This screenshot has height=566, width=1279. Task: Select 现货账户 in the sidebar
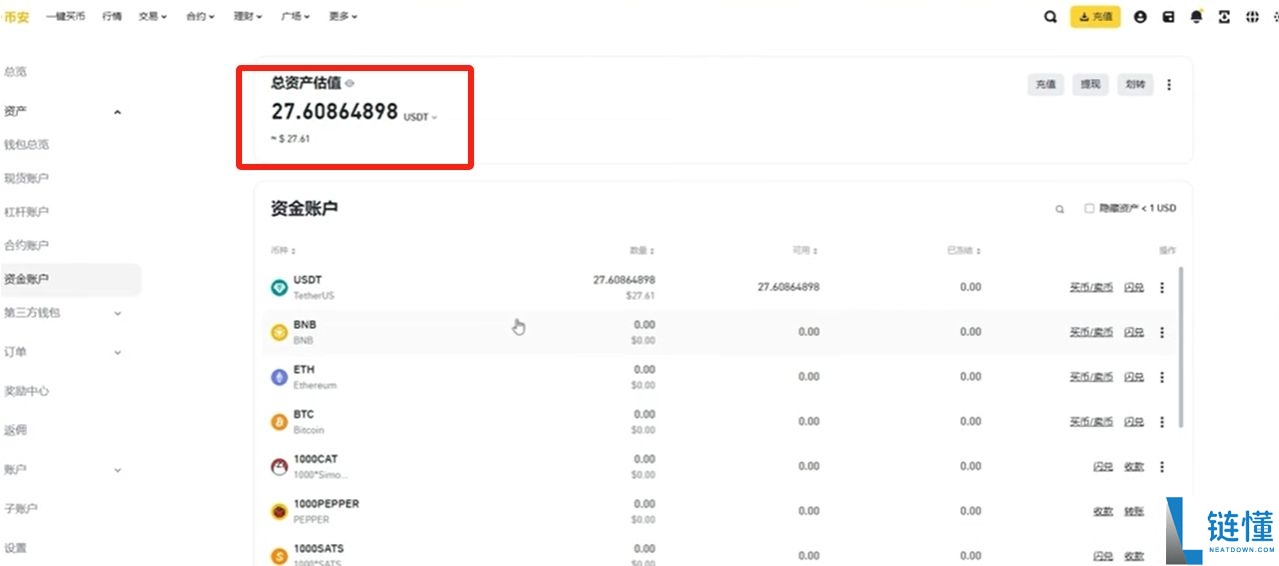[27, 178]
